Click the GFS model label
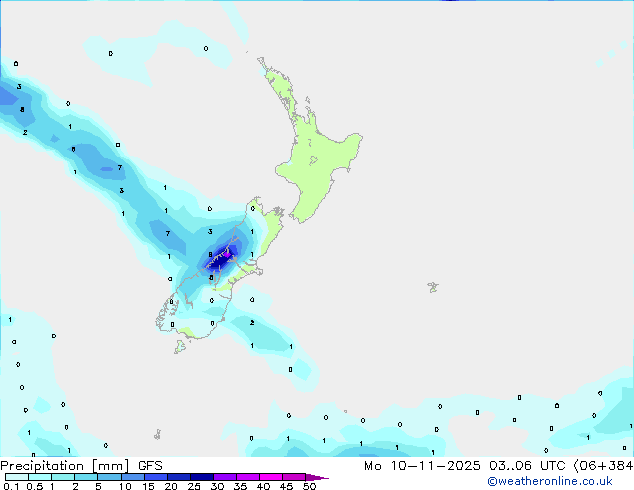Image resolution: width=634 pixels, height=490 pixels. pos(150,466)
